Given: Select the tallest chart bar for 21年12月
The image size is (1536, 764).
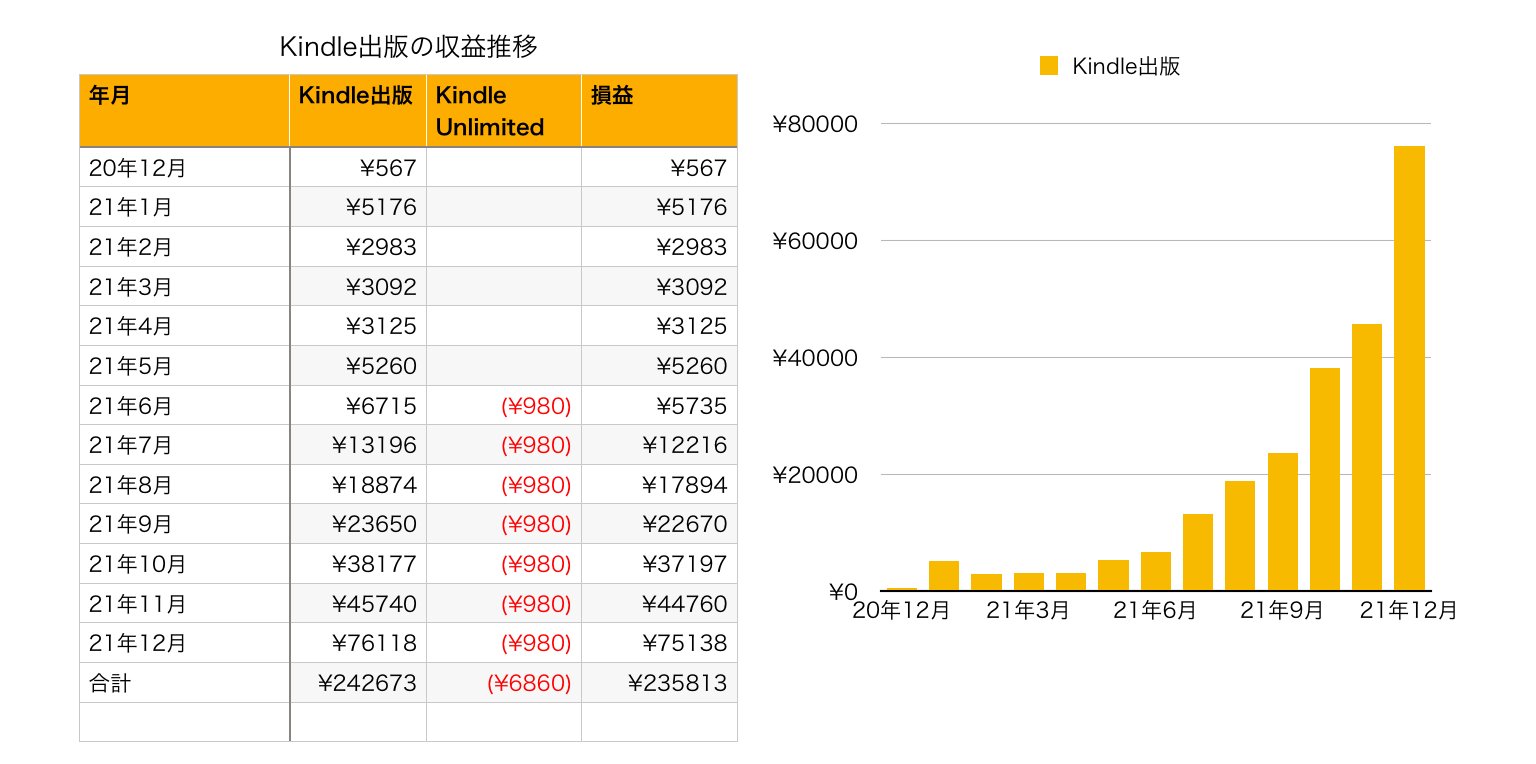Looking at the screenshot, I should click(1409, 368).
